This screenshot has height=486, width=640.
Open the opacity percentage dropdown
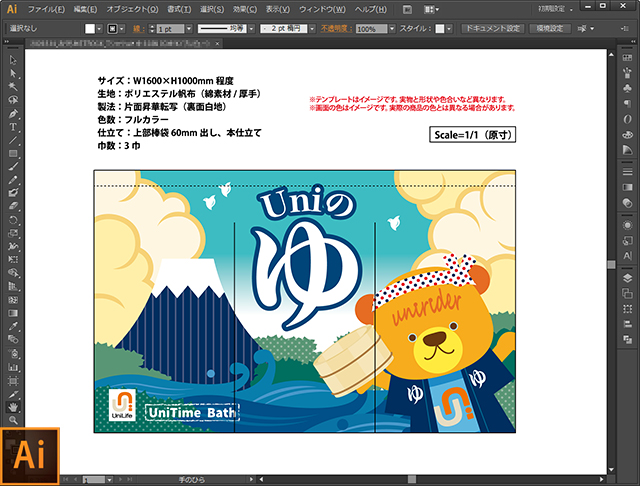coord(392,29)
